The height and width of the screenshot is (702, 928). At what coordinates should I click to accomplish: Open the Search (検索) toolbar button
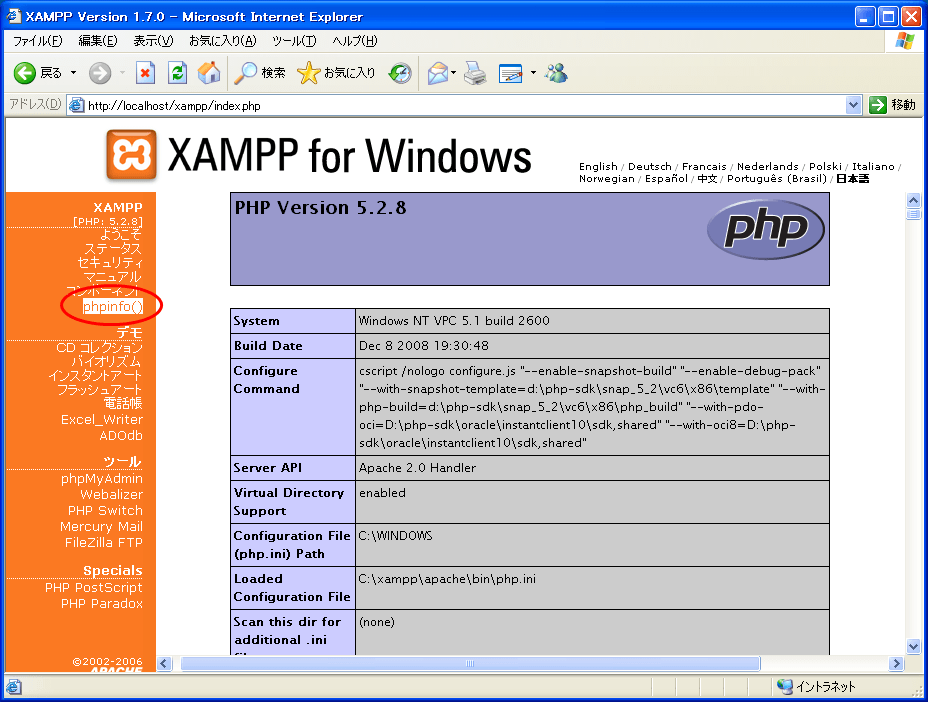[x=260, y=73]
